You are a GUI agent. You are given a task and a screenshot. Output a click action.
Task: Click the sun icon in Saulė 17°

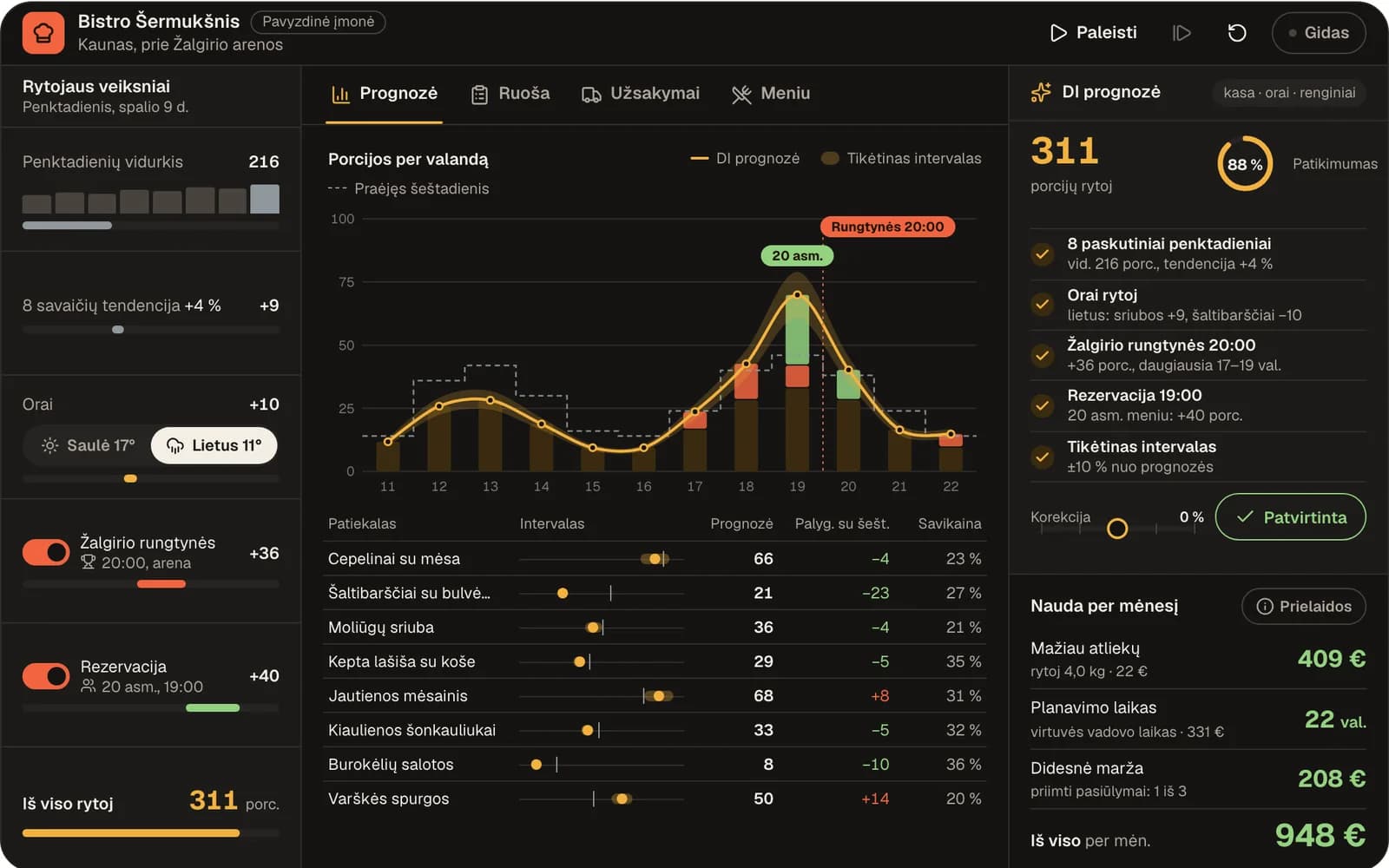tap(50, 445)
